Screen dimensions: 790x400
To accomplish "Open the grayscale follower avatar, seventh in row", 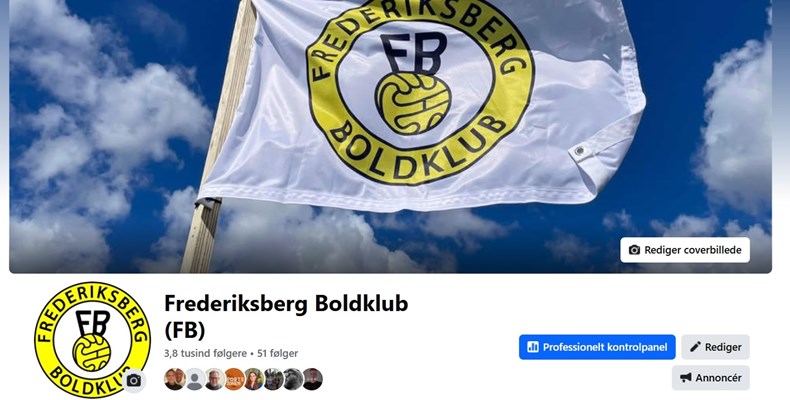I will coord(293,379).
